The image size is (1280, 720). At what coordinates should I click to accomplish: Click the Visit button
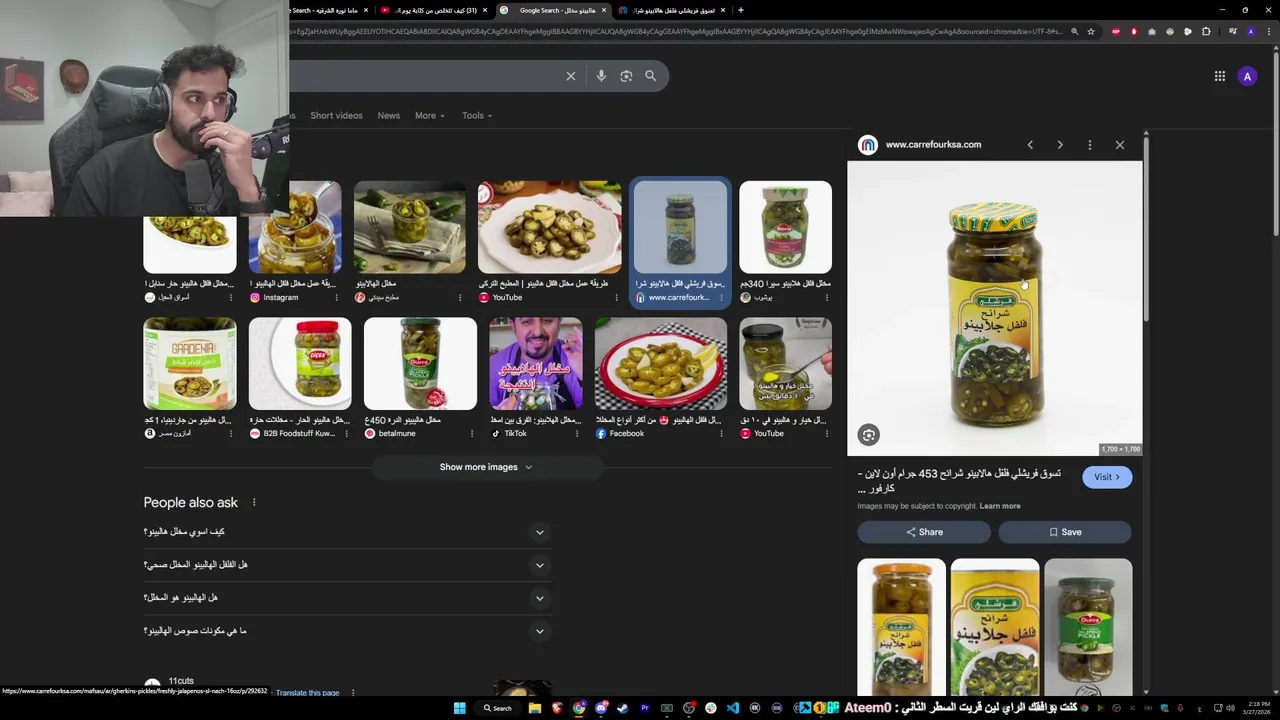pos(1107,477)
